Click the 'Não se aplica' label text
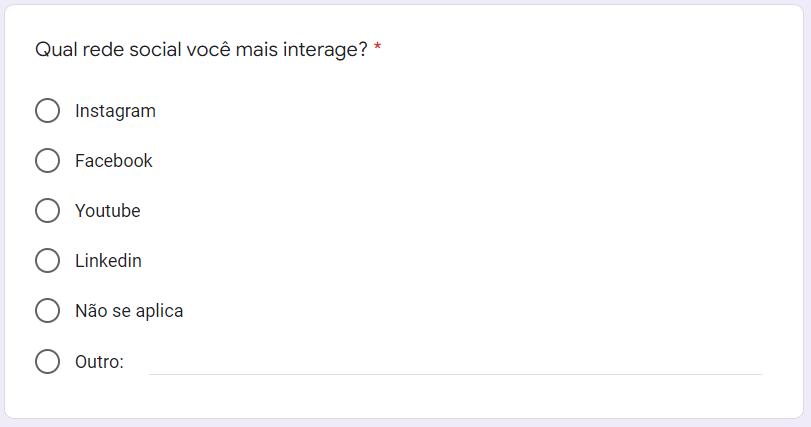The height and width of the screenshot is (427, 811). (129, 311)
